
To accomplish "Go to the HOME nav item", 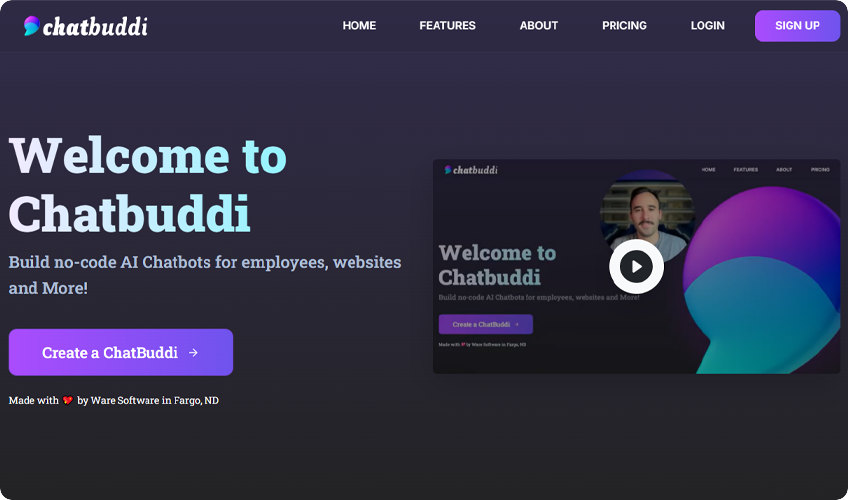I will coord(359,26).
